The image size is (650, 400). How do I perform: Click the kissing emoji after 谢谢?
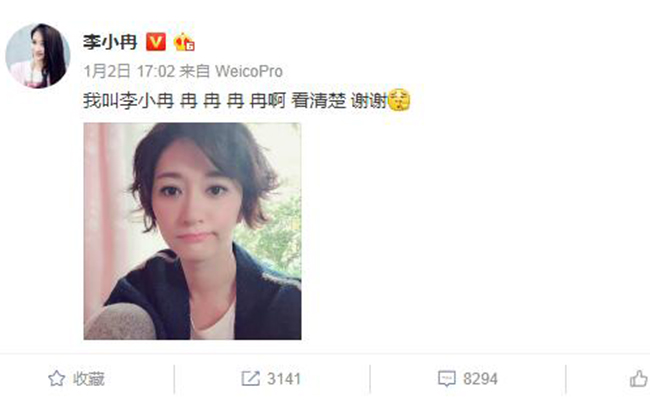click(399, 100)
